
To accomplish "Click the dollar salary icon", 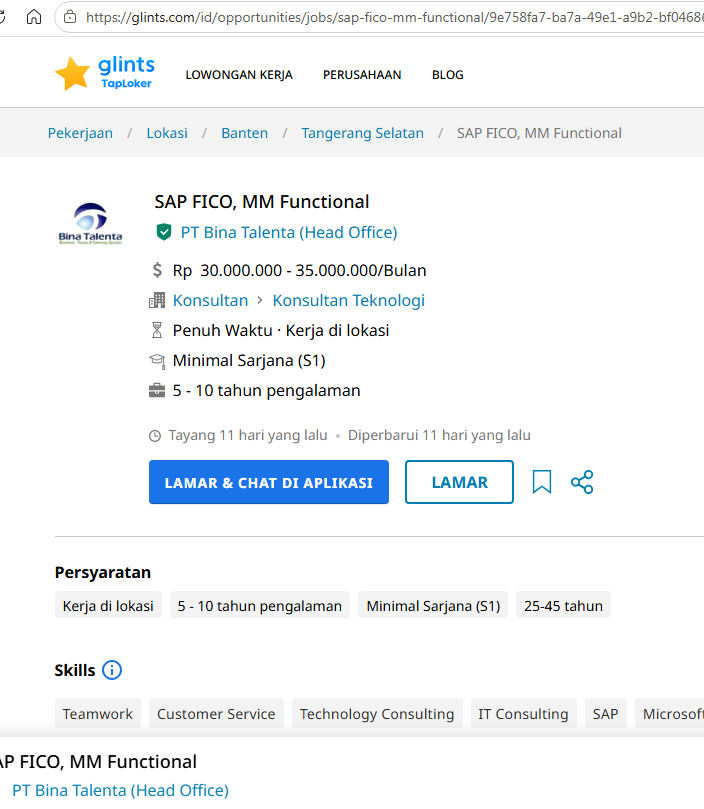I will pos(157,270).
